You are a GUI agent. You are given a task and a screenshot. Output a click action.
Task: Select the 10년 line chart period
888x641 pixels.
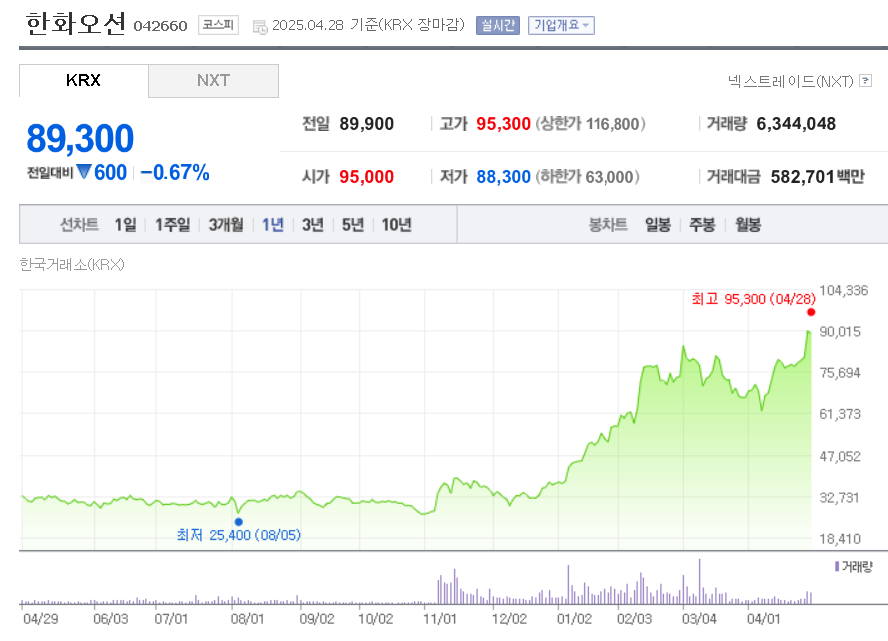pos(396,225)
